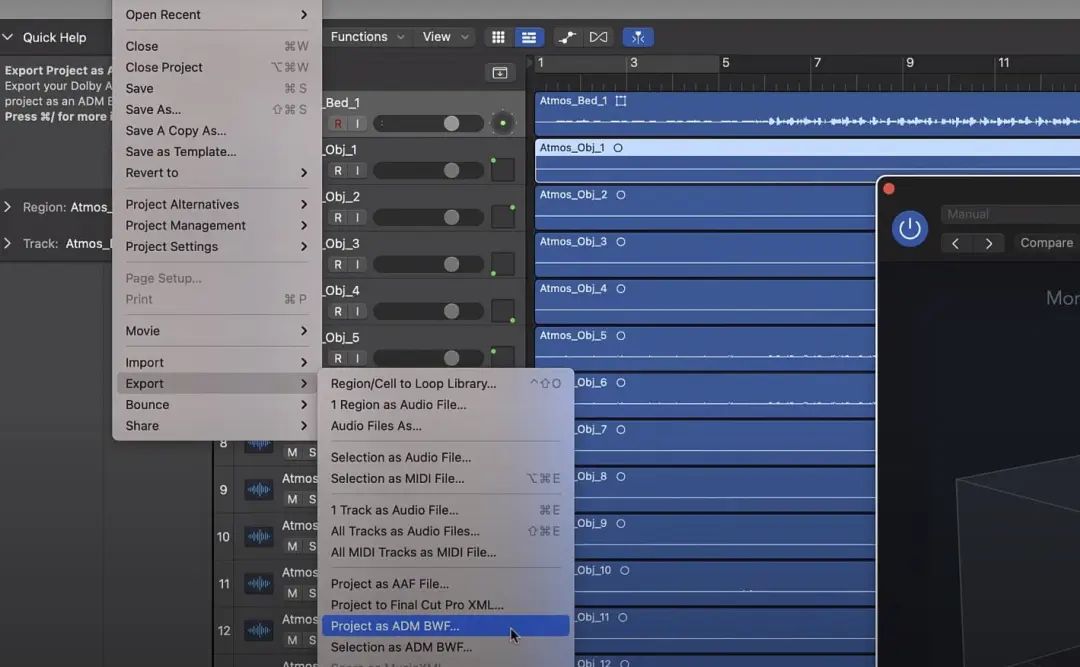1080x667 pixels.
Task: Mute track 10
Action: click(x=292, y=546)
